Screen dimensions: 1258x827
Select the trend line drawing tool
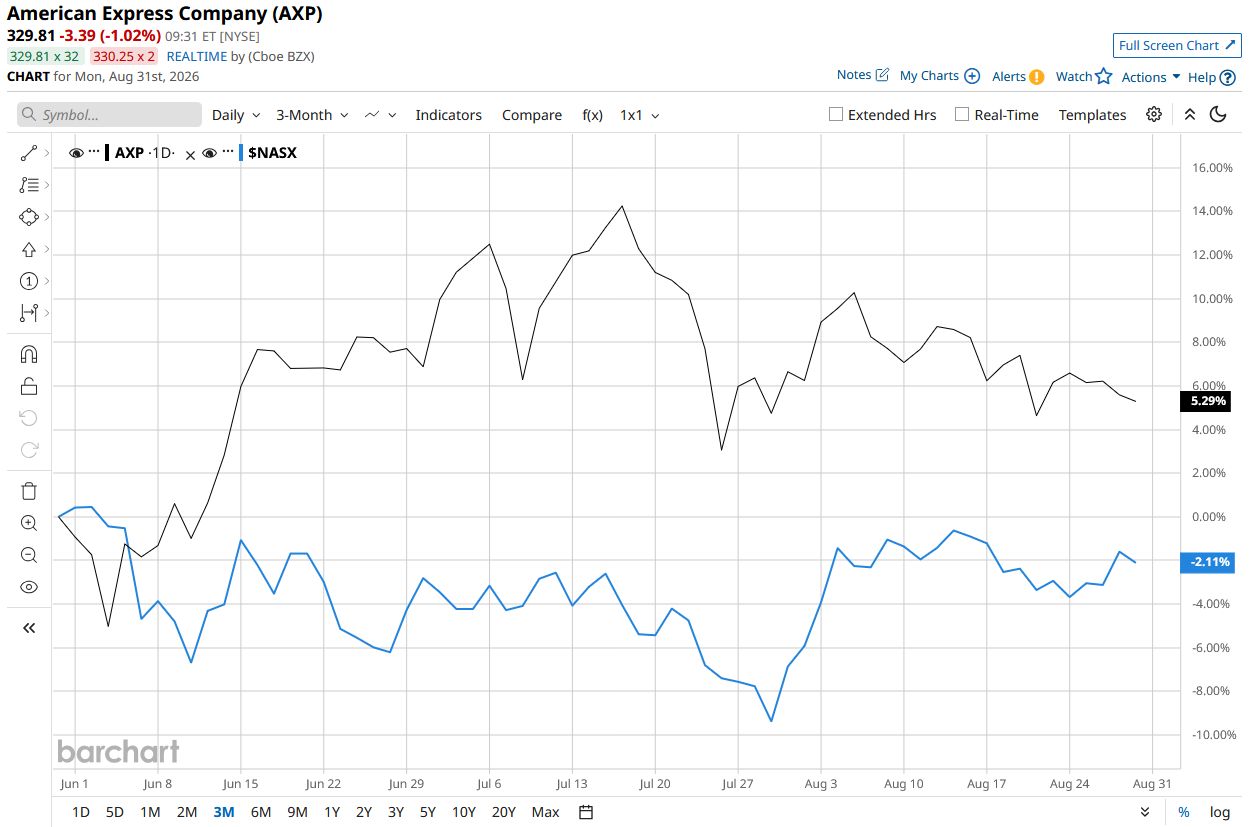click(29, 153)
